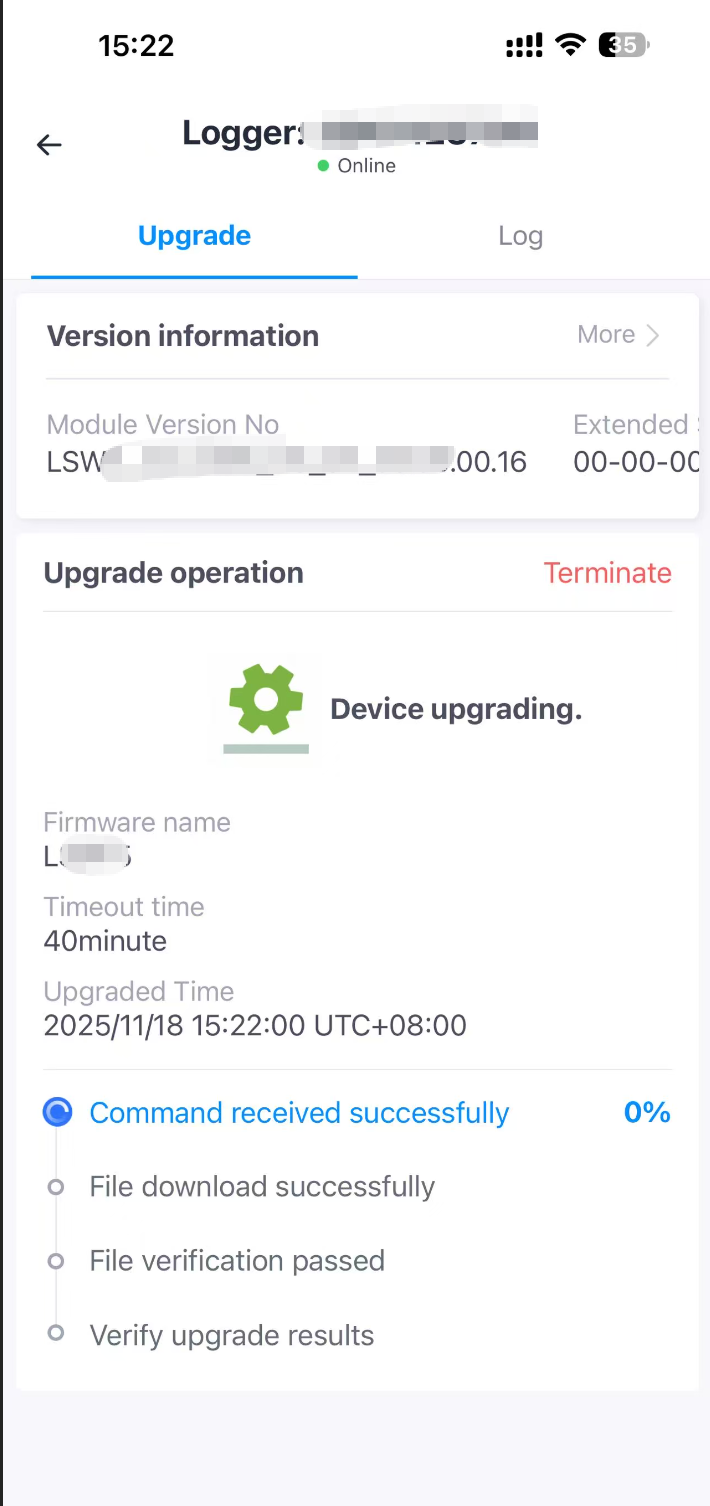Tap the File verification passed step circle

pyautogui.click(x=56, y=1261)
